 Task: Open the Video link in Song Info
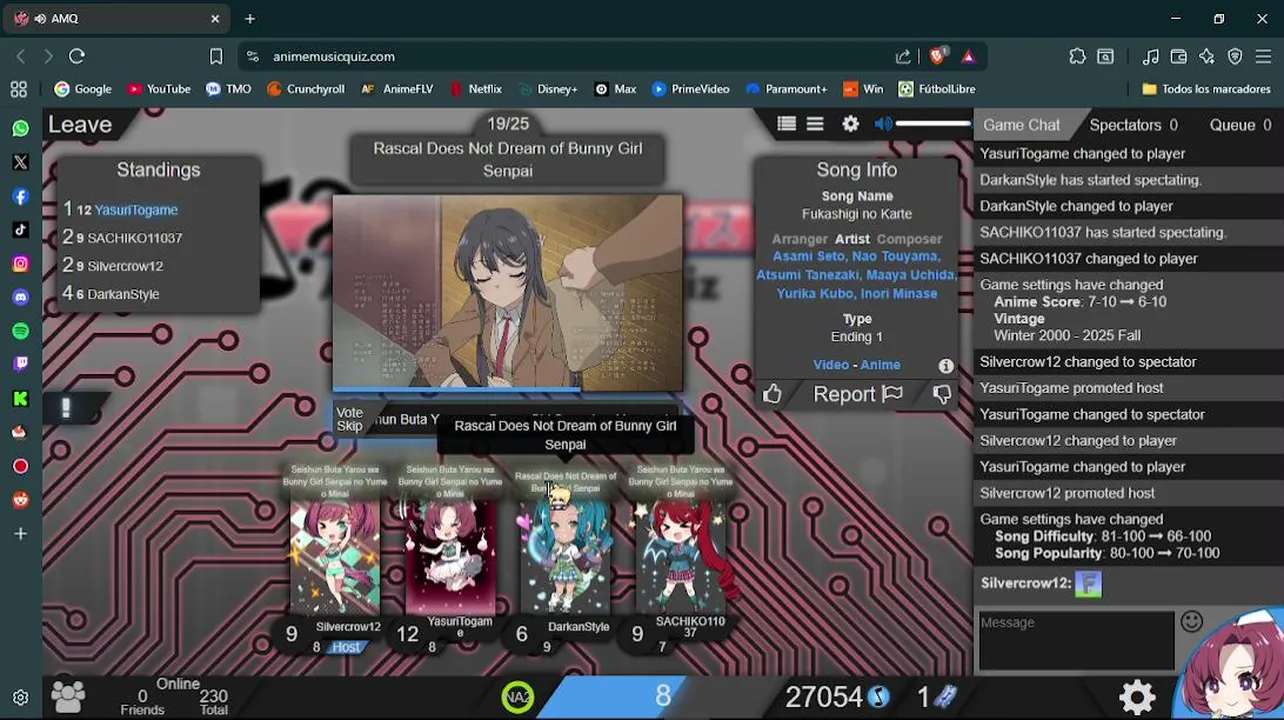[x=830, y=365]
